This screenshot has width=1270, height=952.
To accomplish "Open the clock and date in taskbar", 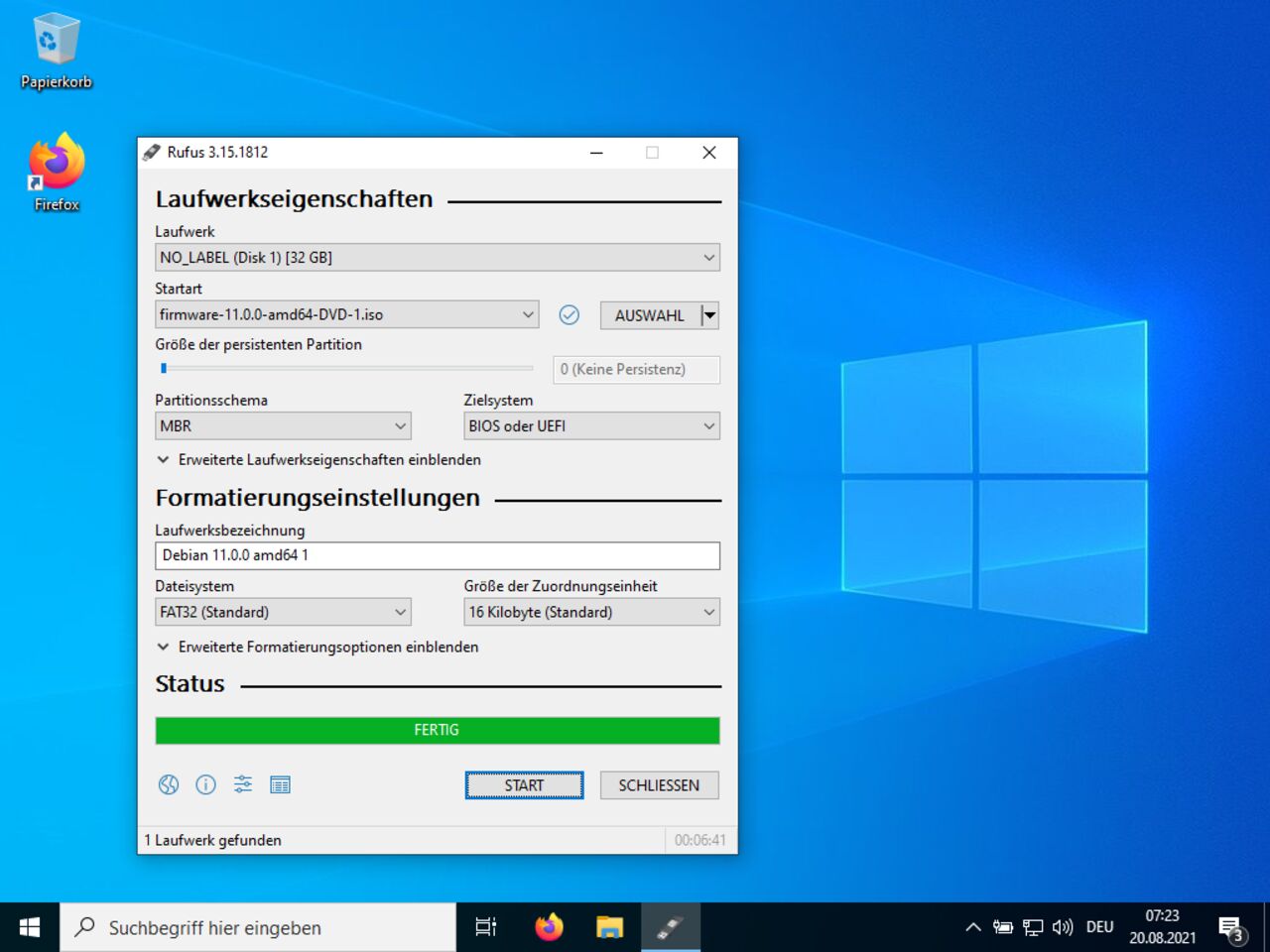I will pos(1162,927).
